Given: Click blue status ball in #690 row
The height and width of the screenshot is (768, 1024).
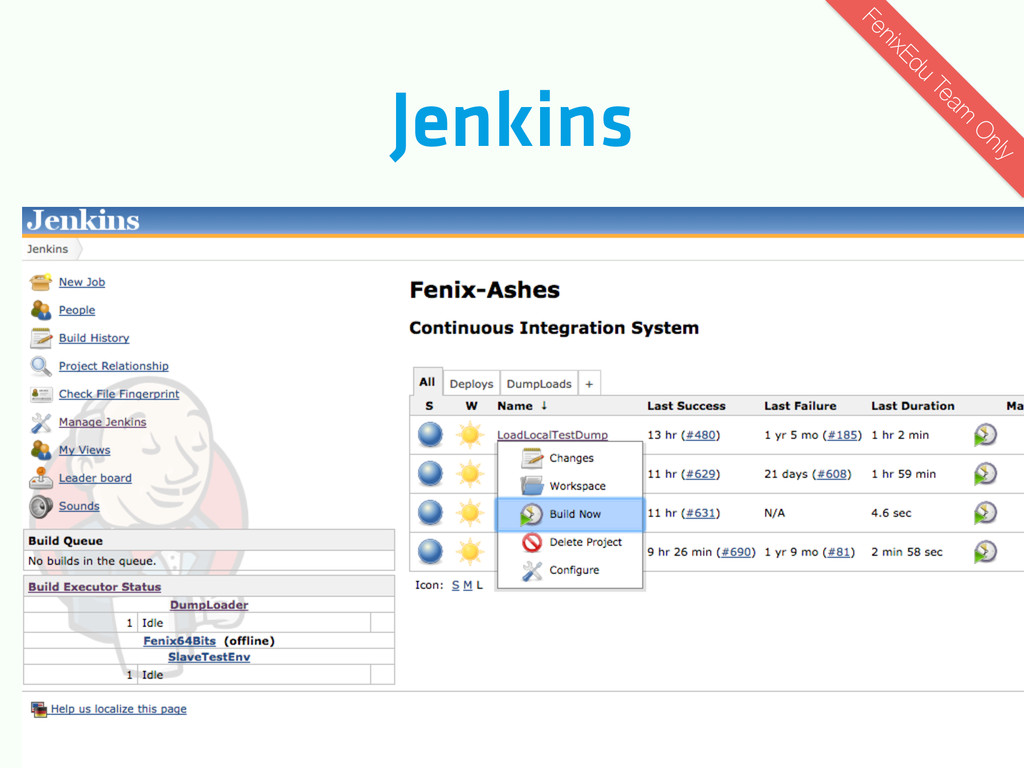Looking at the screenshot, I should 430,552.
